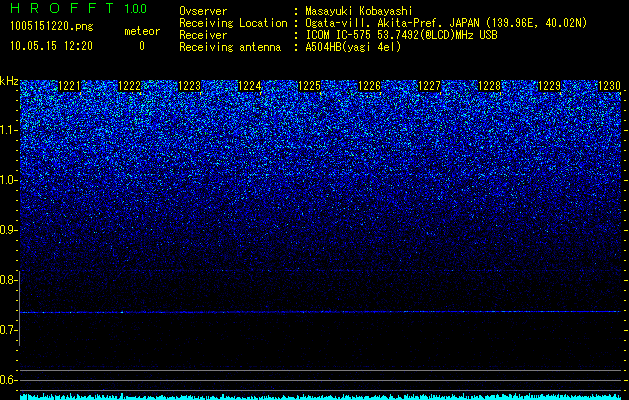Image resolution: width=629 pixels, height=400 pixels.
Task: Click the HROFFT title text
Action: click(x=63, y=8)
